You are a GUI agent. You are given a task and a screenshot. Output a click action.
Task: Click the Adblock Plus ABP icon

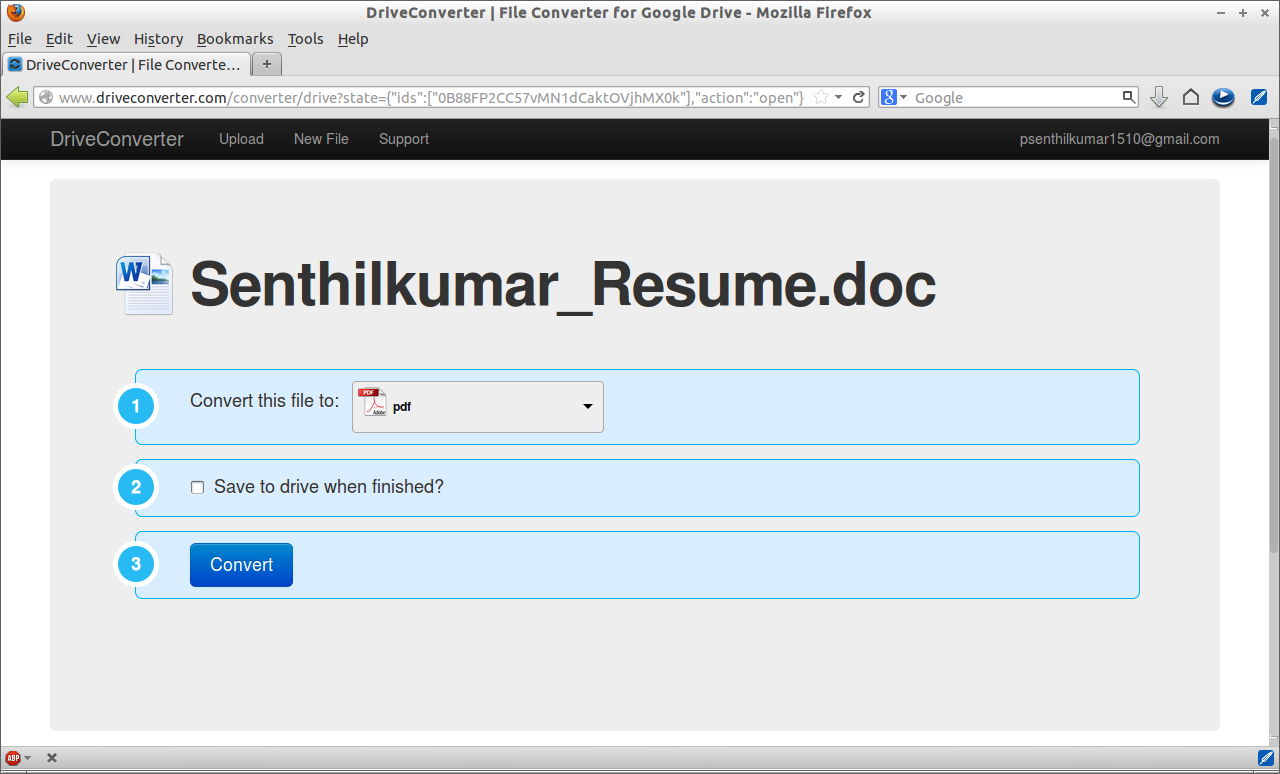pos(13,758)
